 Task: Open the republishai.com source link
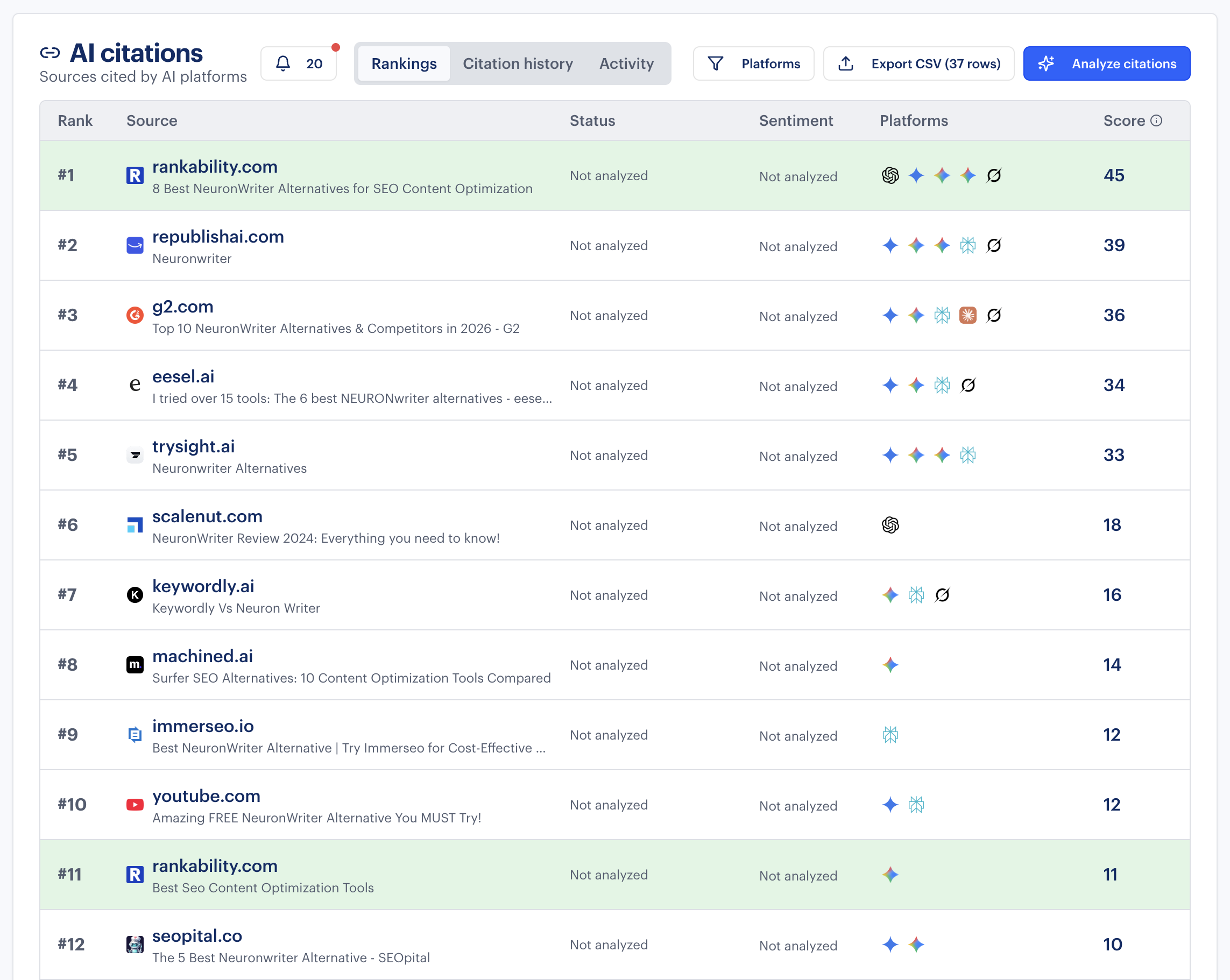click(218, 237)
